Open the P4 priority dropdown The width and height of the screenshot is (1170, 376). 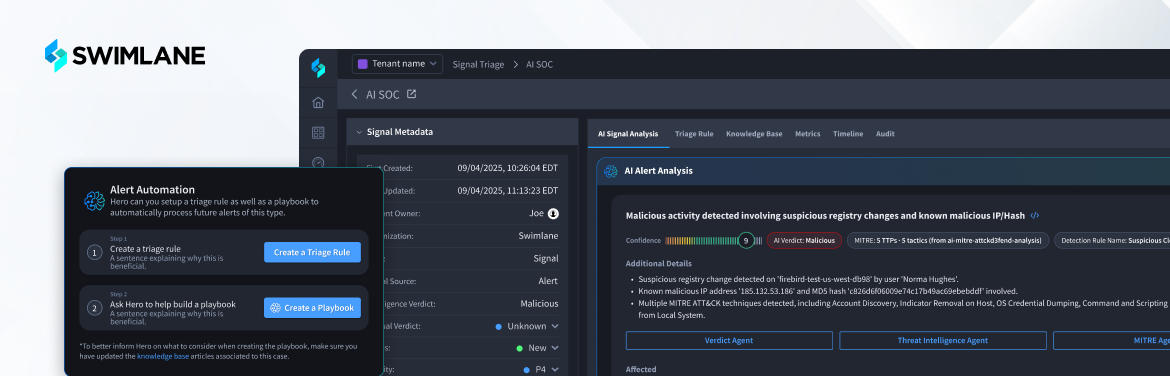point(541,369)
